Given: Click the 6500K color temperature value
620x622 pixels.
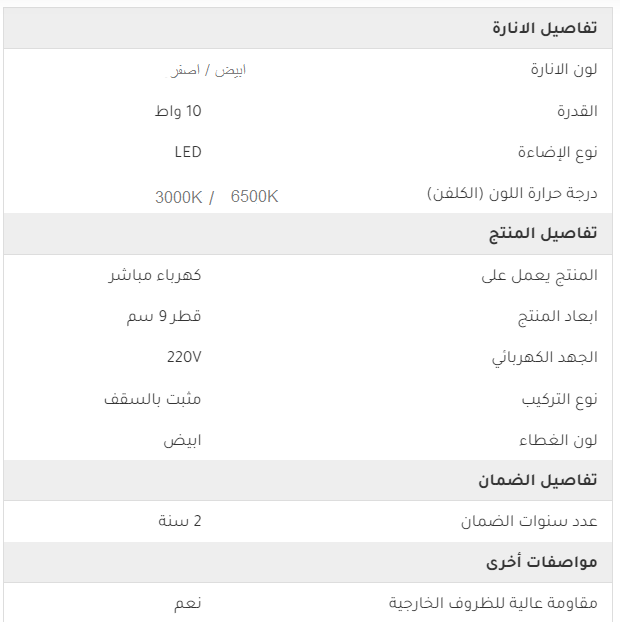Looking at the screenshot, I should pyautogui.click(x=254, y=196).
